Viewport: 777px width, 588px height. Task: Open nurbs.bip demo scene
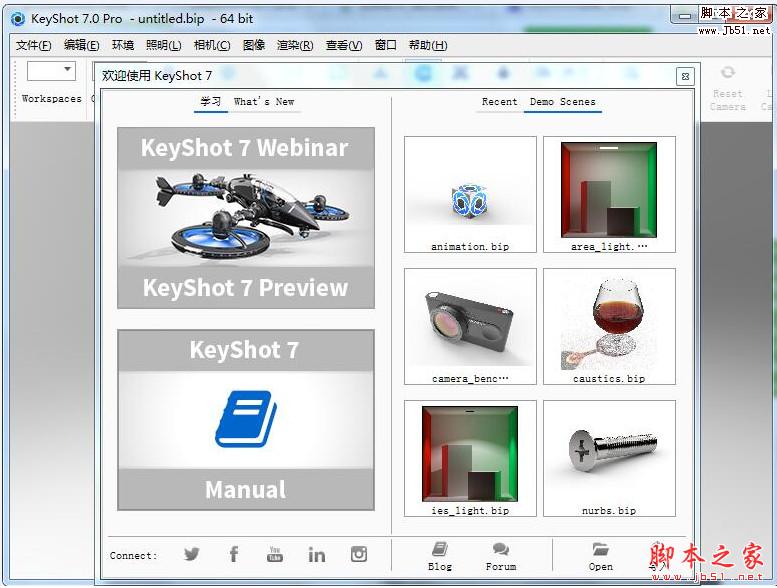click(609, 459)
